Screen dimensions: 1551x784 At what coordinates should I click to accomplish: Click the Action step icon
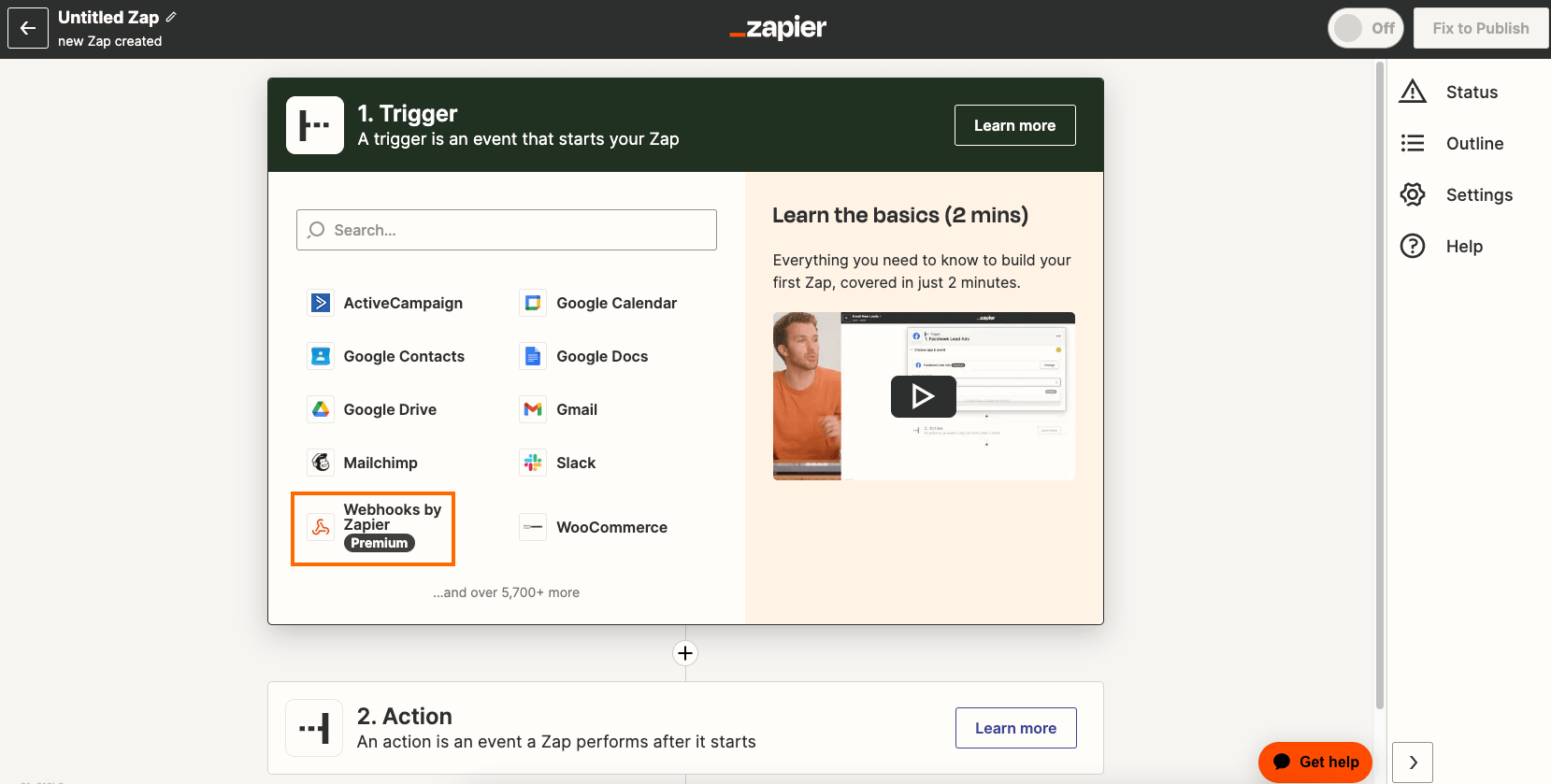pyautogui.click(x=314, y=728)
